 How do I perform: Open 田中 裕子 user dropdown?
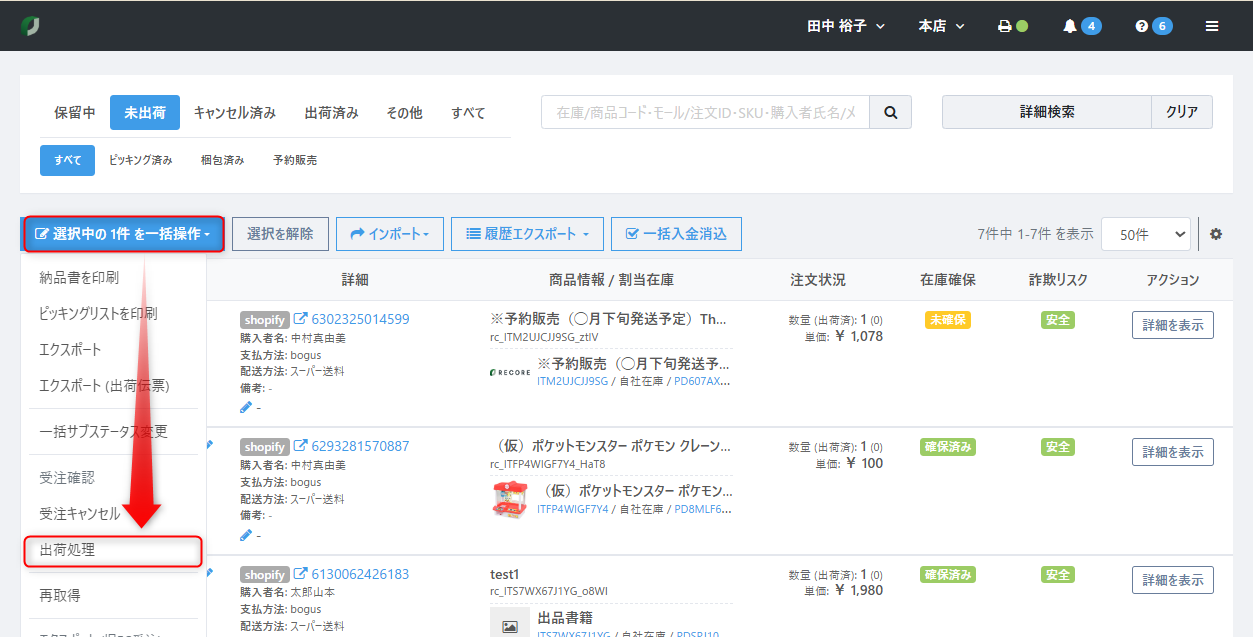(x=846, y=26)
